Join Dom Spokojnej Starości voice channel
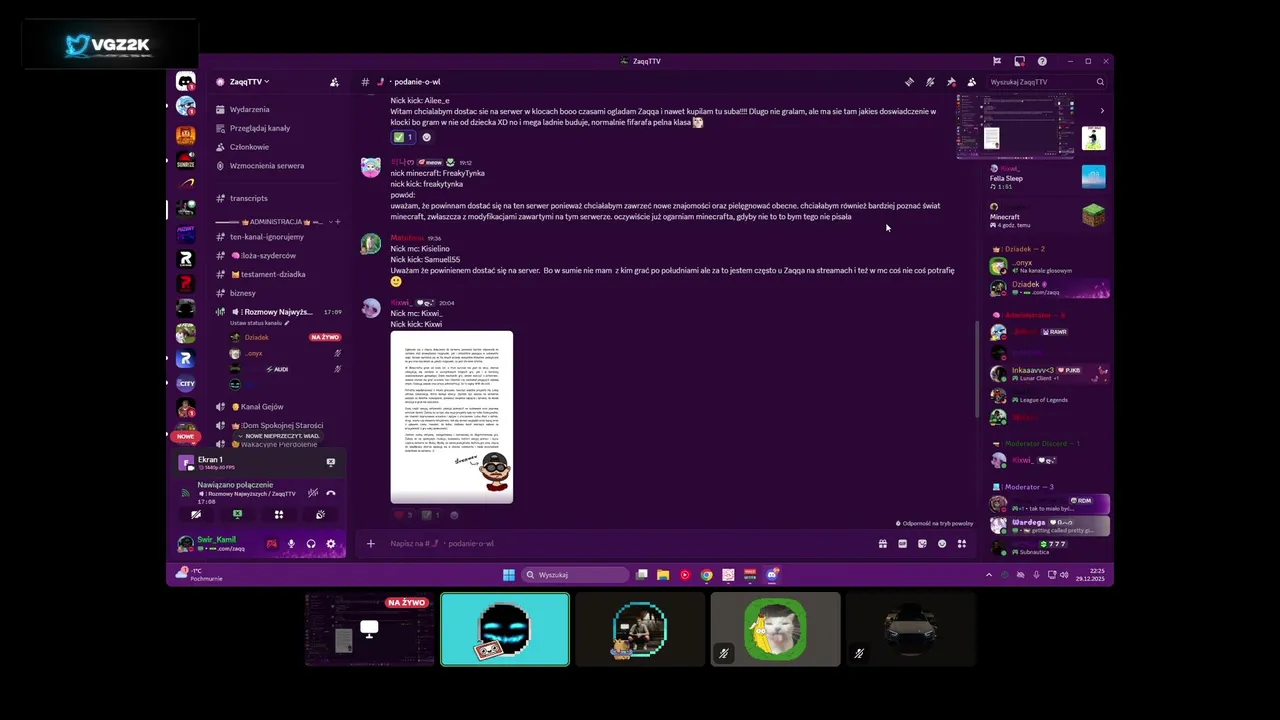Image resolution: width=1280 pixels, height=720 pixels. 276,426
